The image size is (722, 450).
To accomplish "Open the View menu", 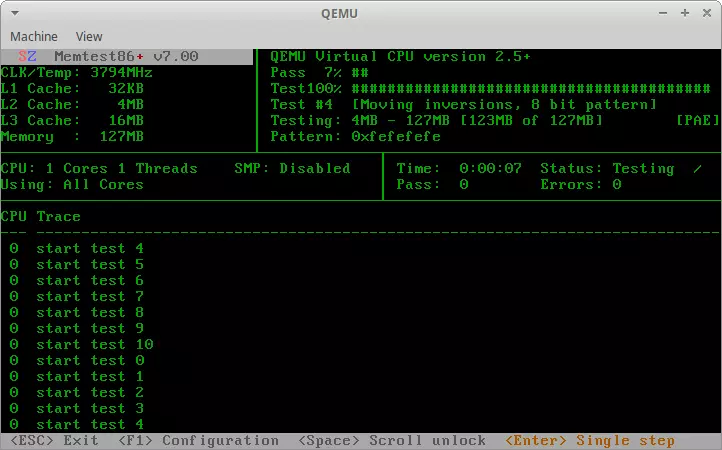I will click(x=89, y=36).
